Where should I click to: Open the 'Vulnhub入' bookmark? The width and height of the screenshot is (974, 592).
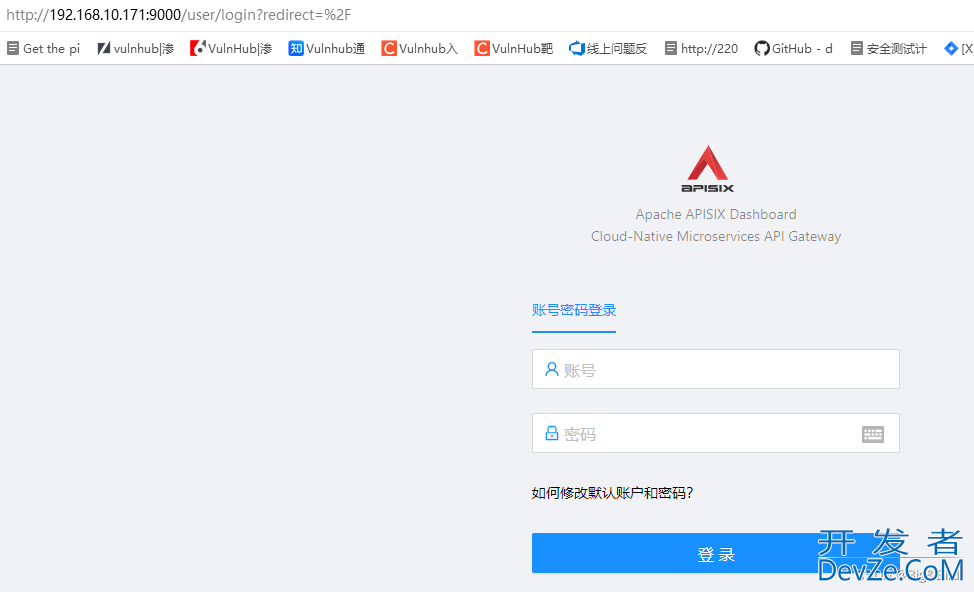click(419, 48)
